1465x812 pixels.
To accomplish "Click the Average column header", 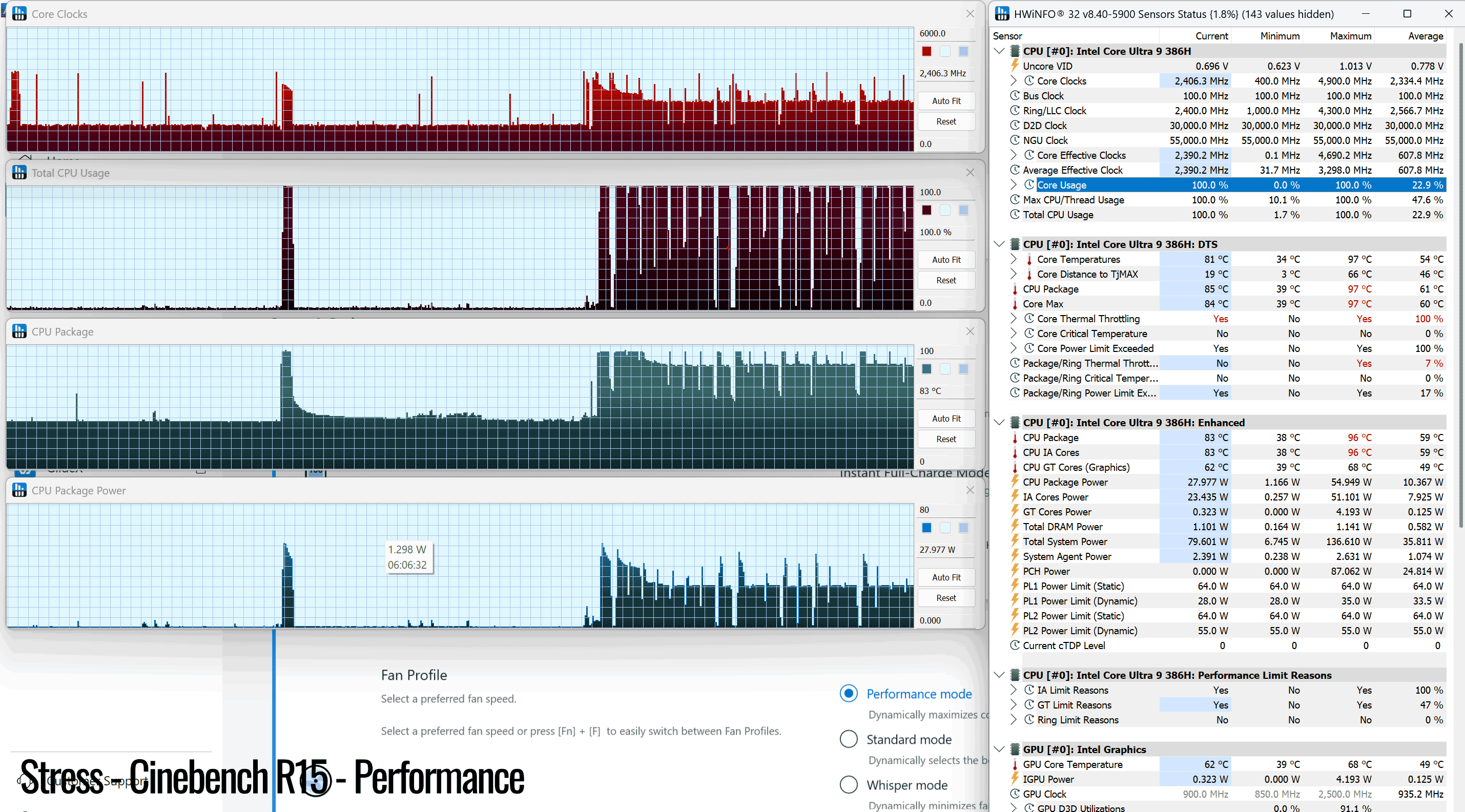I will [x=1425, y=36].
